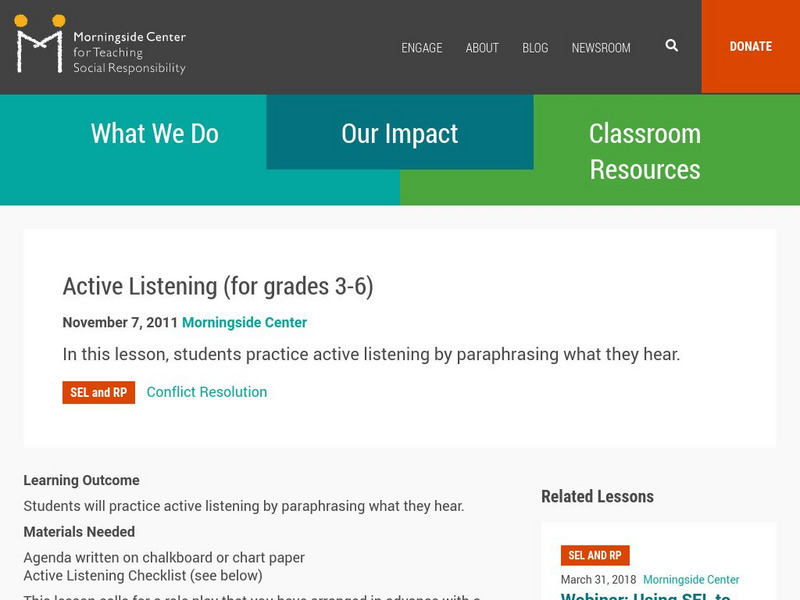Image resolution: width=800 pixels, height=600 pixels.
Task: Click the Active Listening lesson title
Action: tap(218, 287)
